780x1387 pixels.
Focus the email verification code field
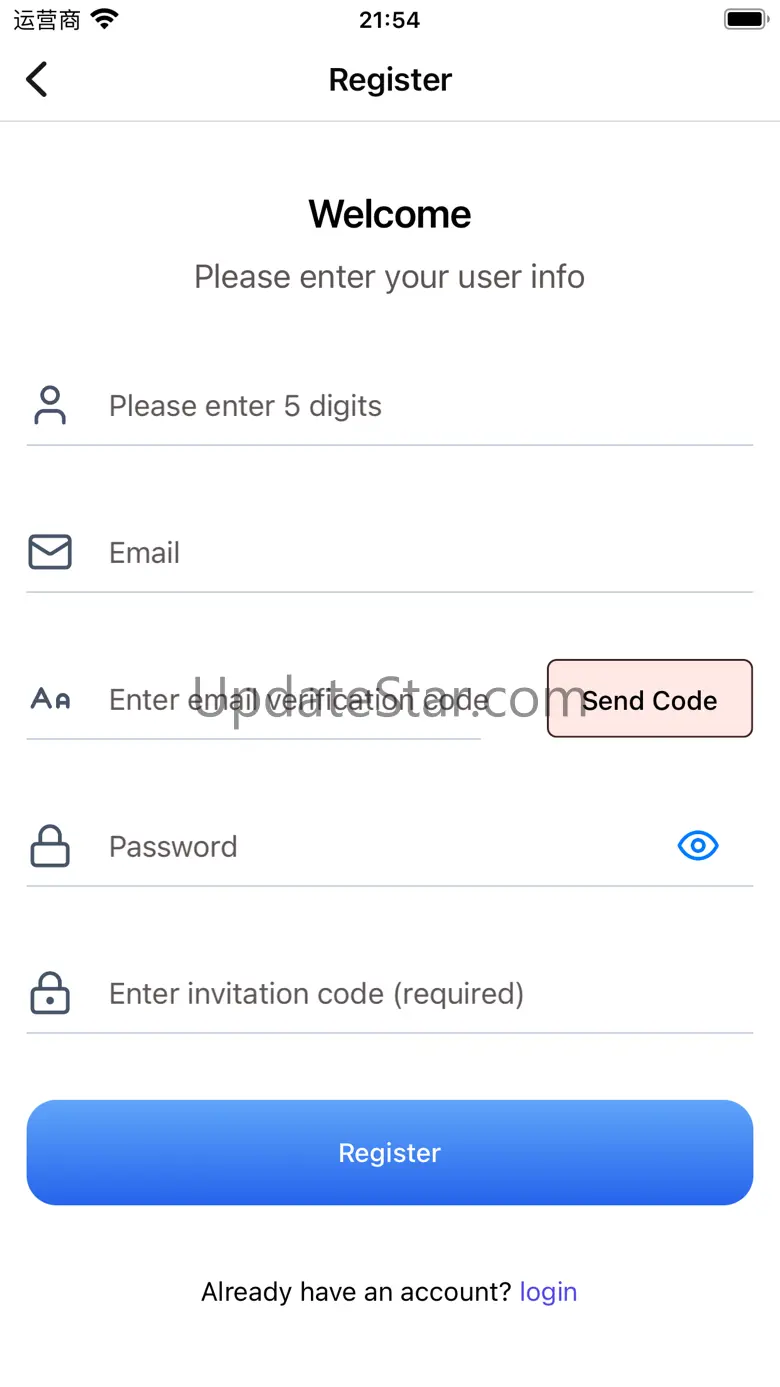290,700
